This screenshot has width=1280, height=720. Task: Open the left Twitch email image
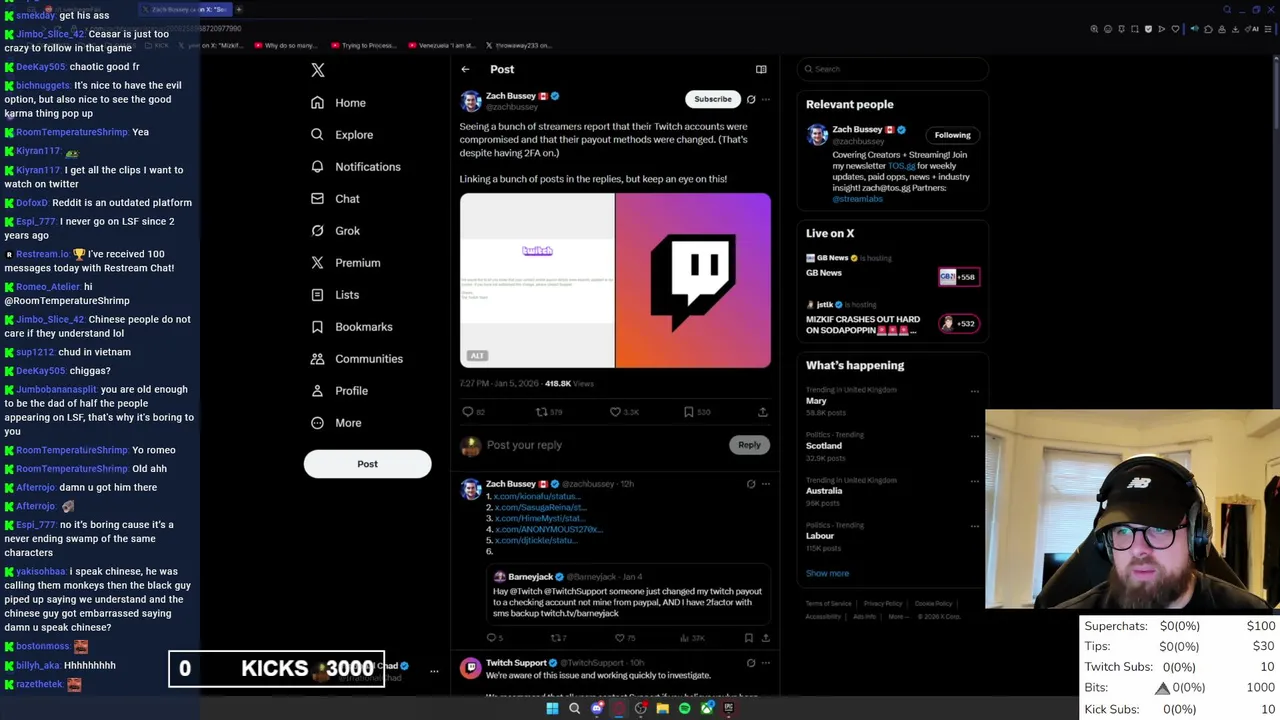pyautogui.click(x=537, y=281)
